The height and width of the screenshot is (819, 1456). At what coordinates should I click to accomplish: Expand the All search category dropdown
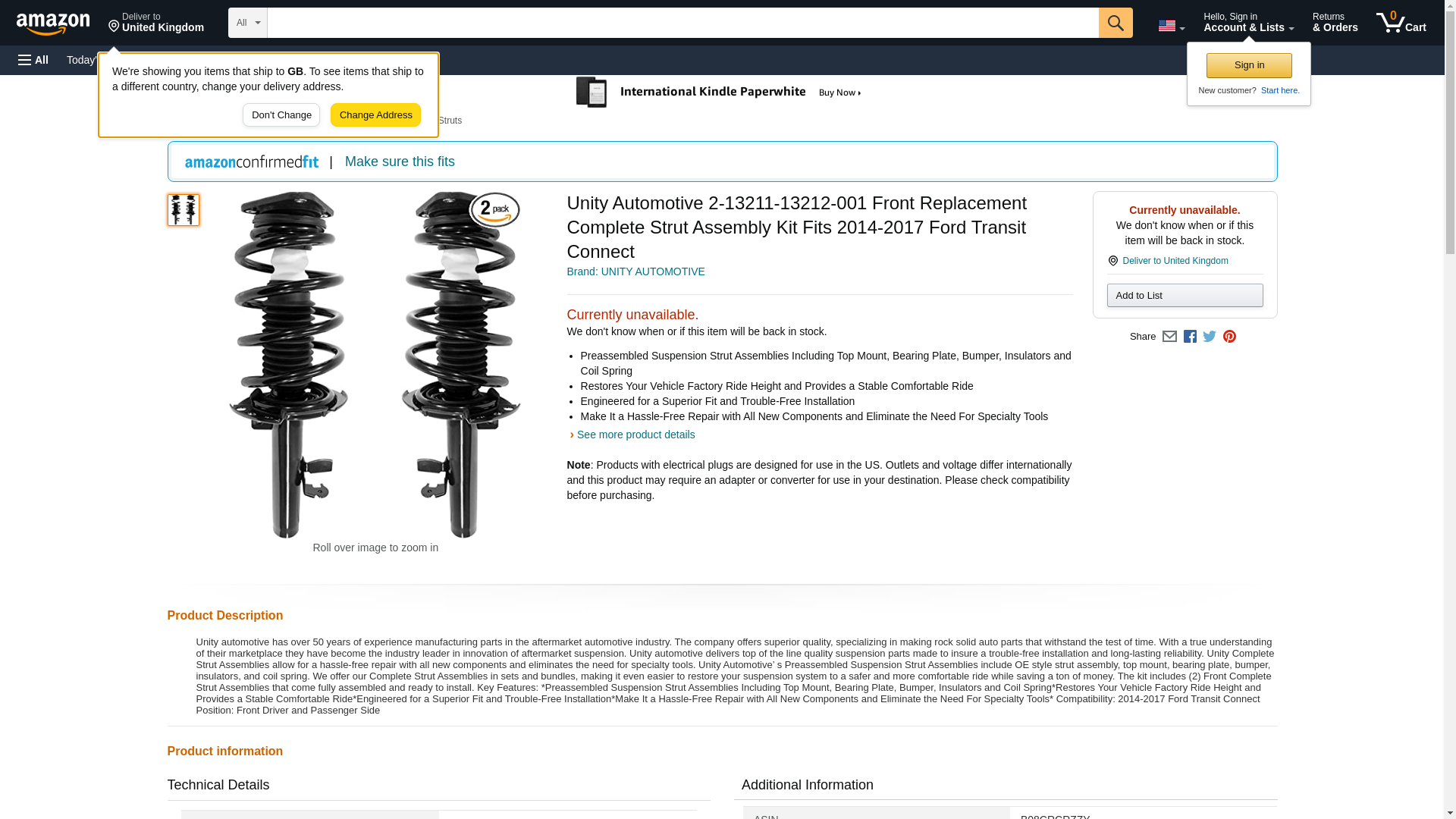247,23
